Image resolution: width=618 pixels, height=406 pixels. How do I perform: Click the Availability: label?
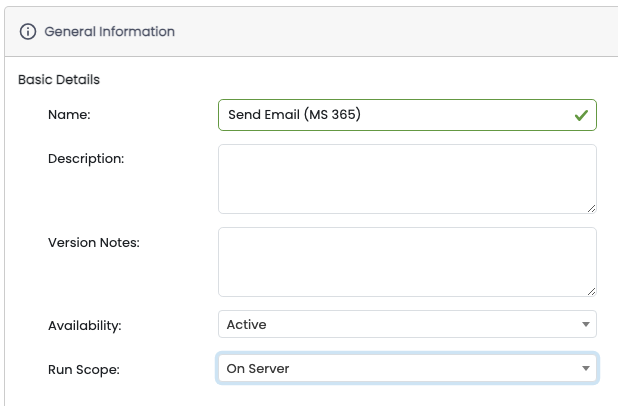coord(85,325)
